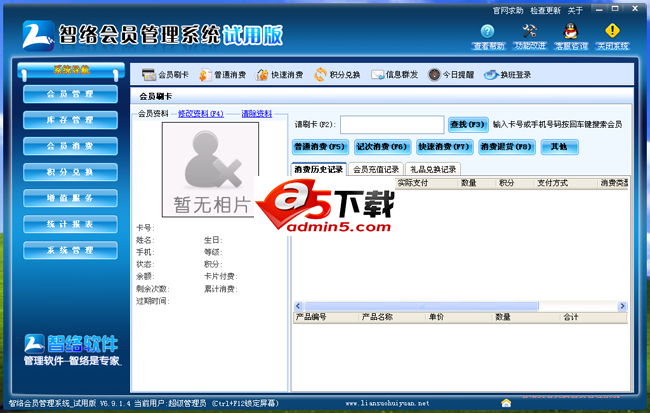Open 积分兑换 sidebar button

pos(70,172)
